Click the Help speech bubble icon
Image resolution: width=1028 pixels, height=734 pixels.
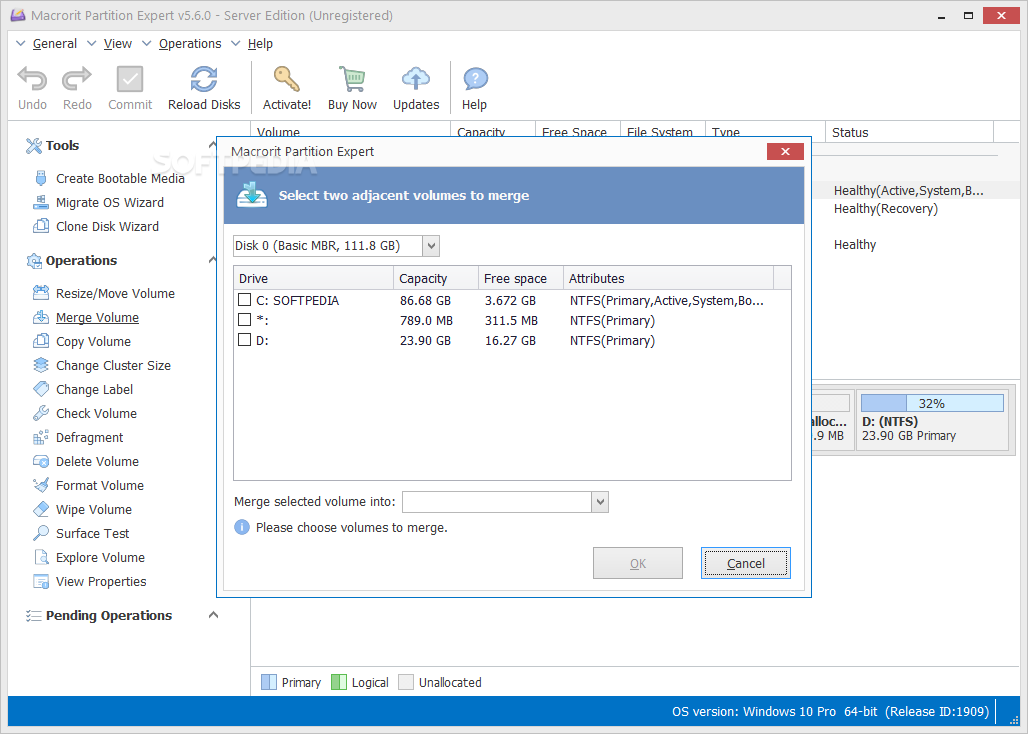coord(475,79)
